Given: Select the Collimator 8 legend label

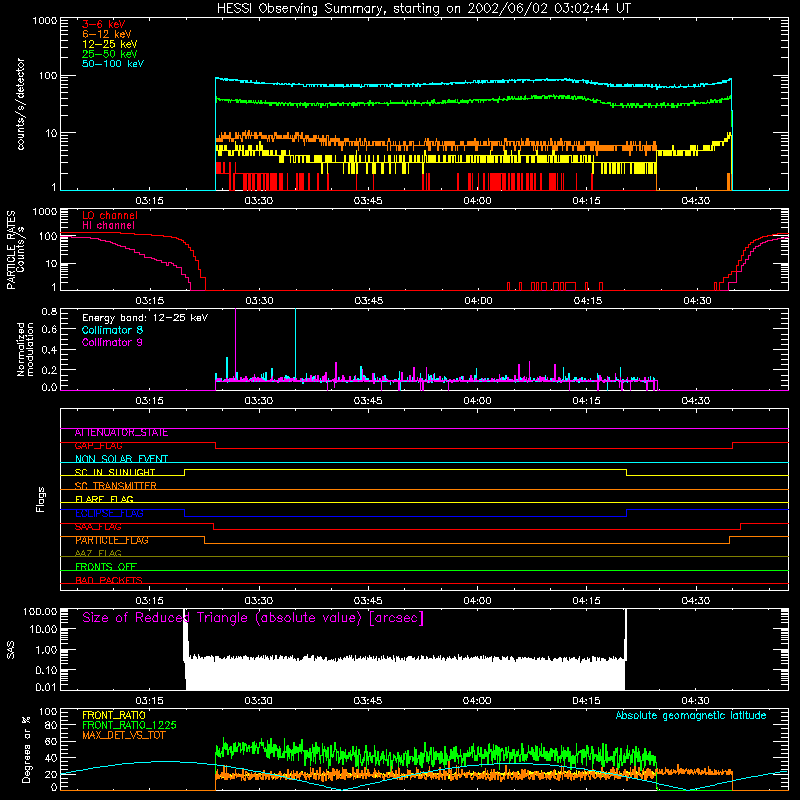Looking at the screenshot, I should click(x=112, y=330).
